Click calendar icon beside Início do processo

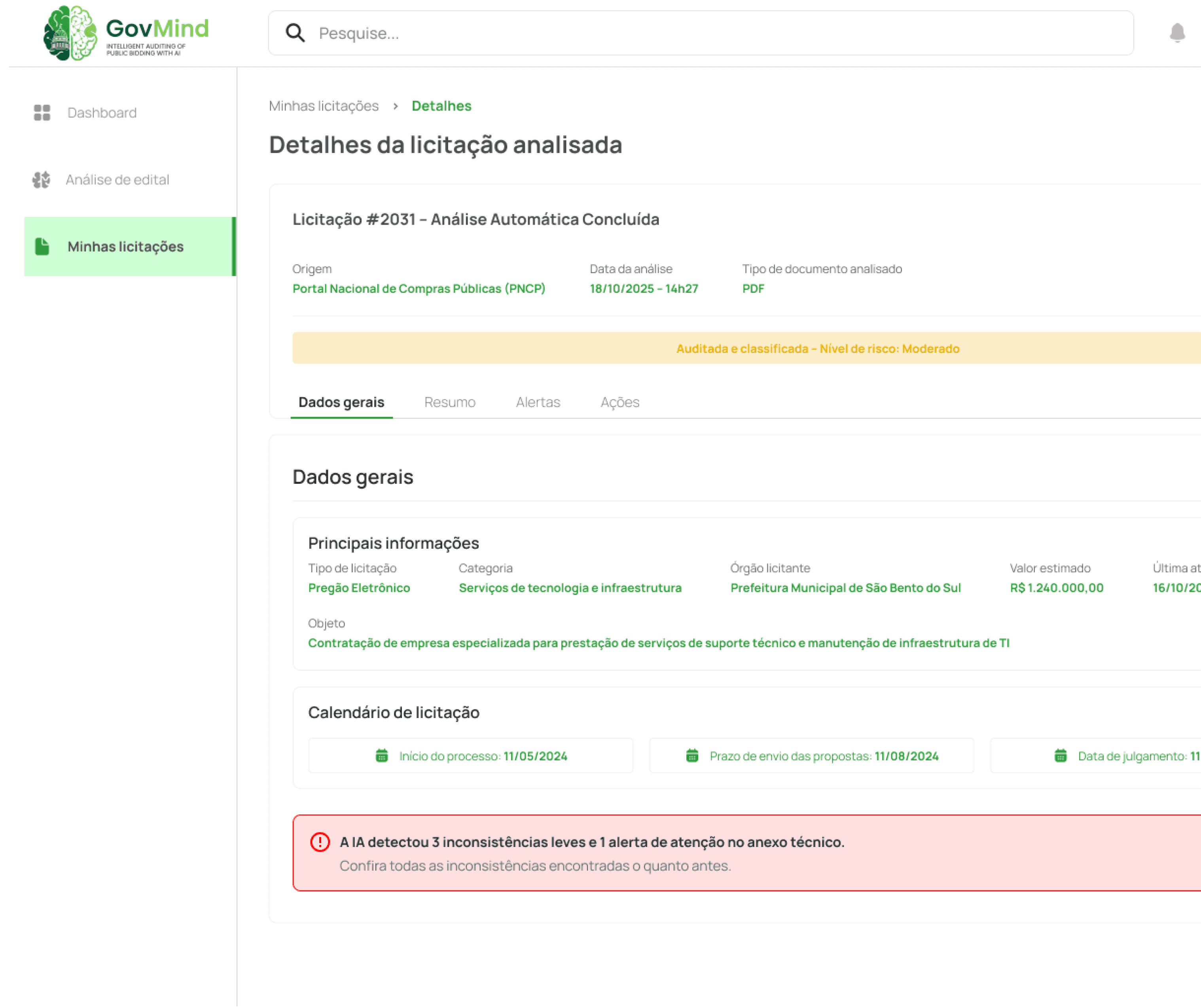381,756
